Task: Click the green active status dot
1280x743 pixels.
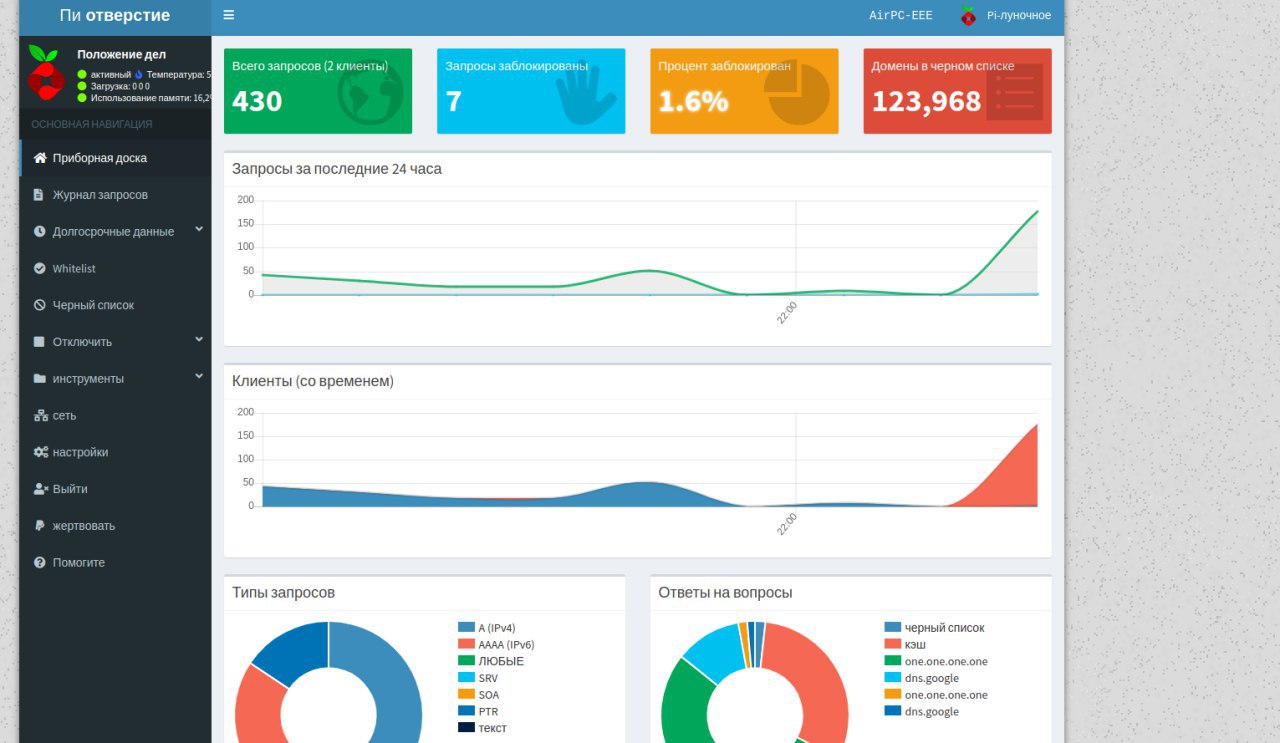Action: click(x=82, y=75)
